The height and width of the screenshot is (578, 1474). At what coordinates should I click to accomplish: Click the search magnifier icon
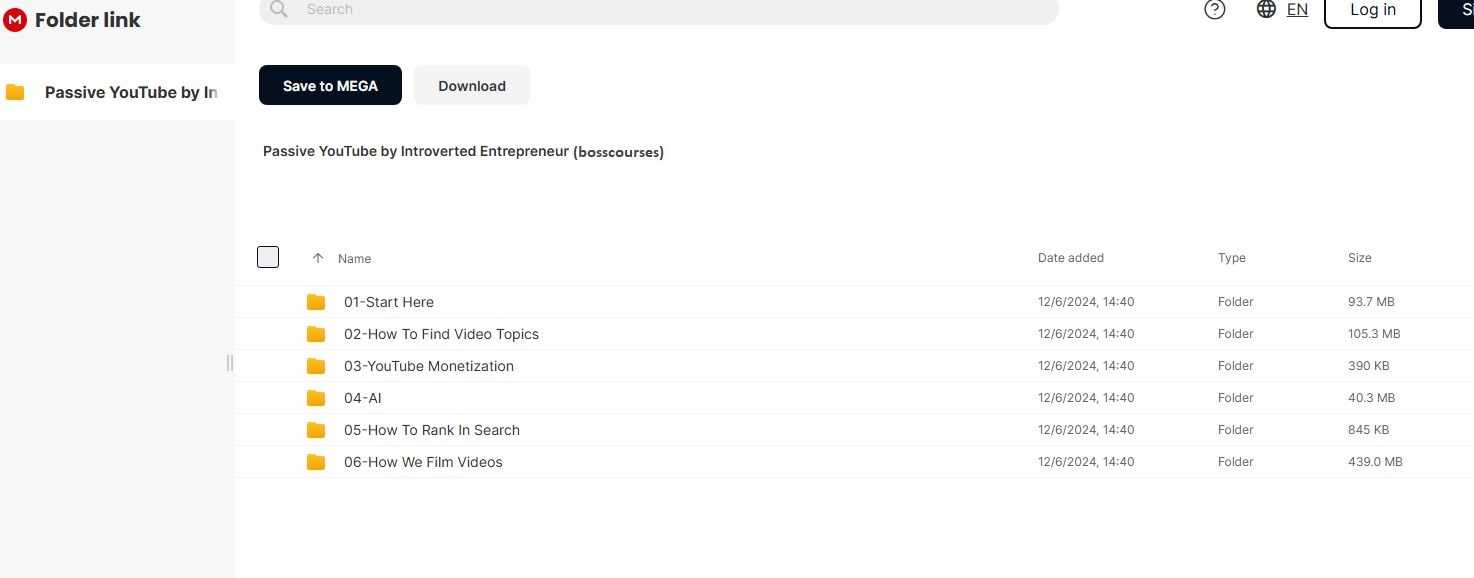pyautogui.click(x=279, y=10)
